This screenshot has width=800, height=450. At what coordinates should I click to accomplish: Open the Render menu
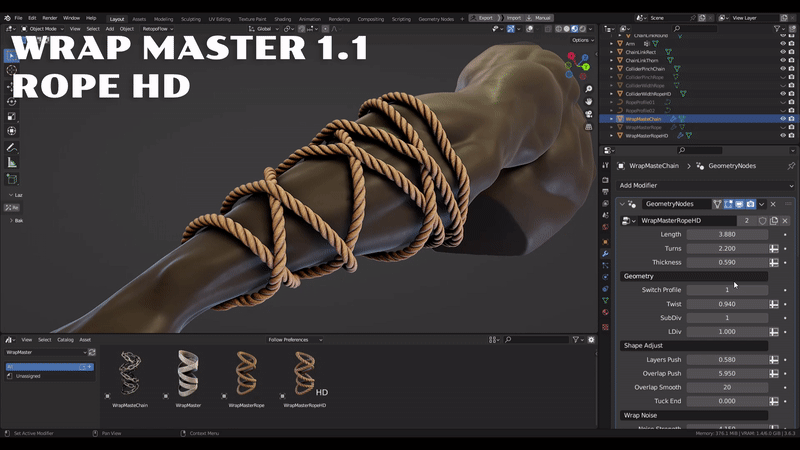coord(49,18)
